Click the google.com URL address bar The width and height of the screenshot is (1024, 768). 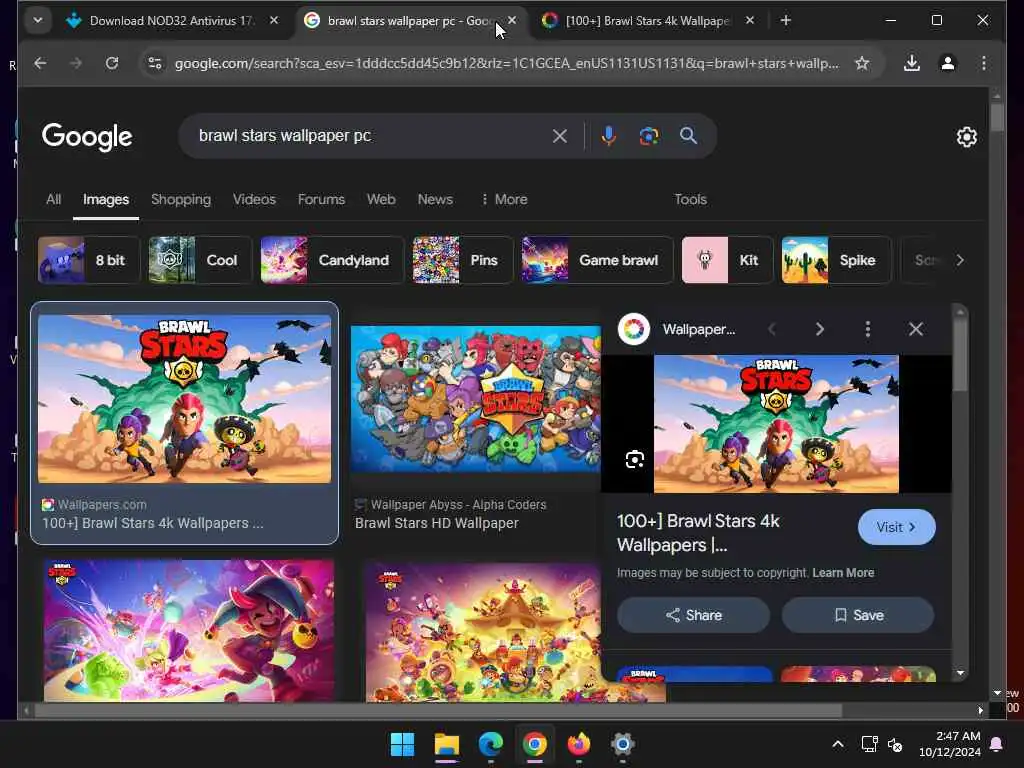click(507, 63)
